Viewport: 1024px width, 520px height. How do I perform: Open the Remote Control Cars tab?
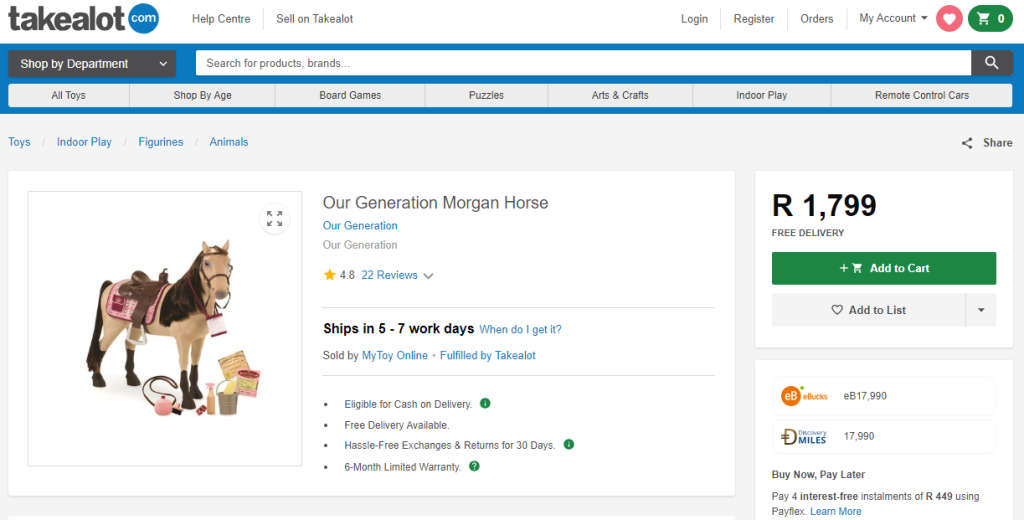(921, 95)
